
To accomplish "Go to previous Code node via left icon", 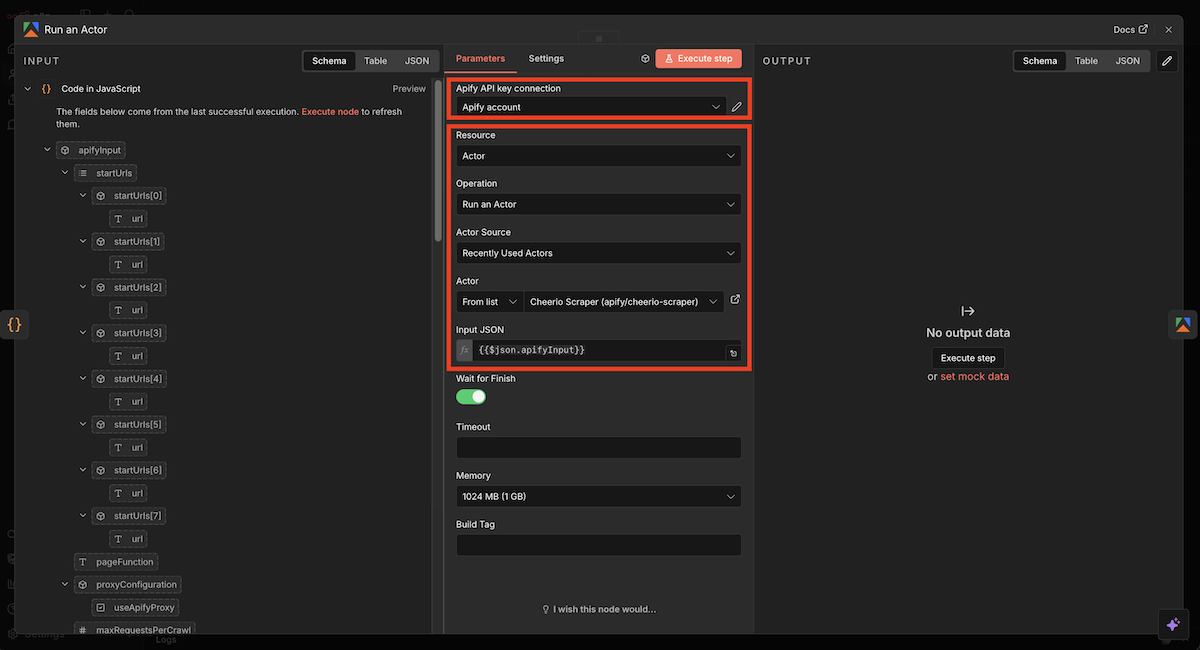I will click(x=14, y=325).
